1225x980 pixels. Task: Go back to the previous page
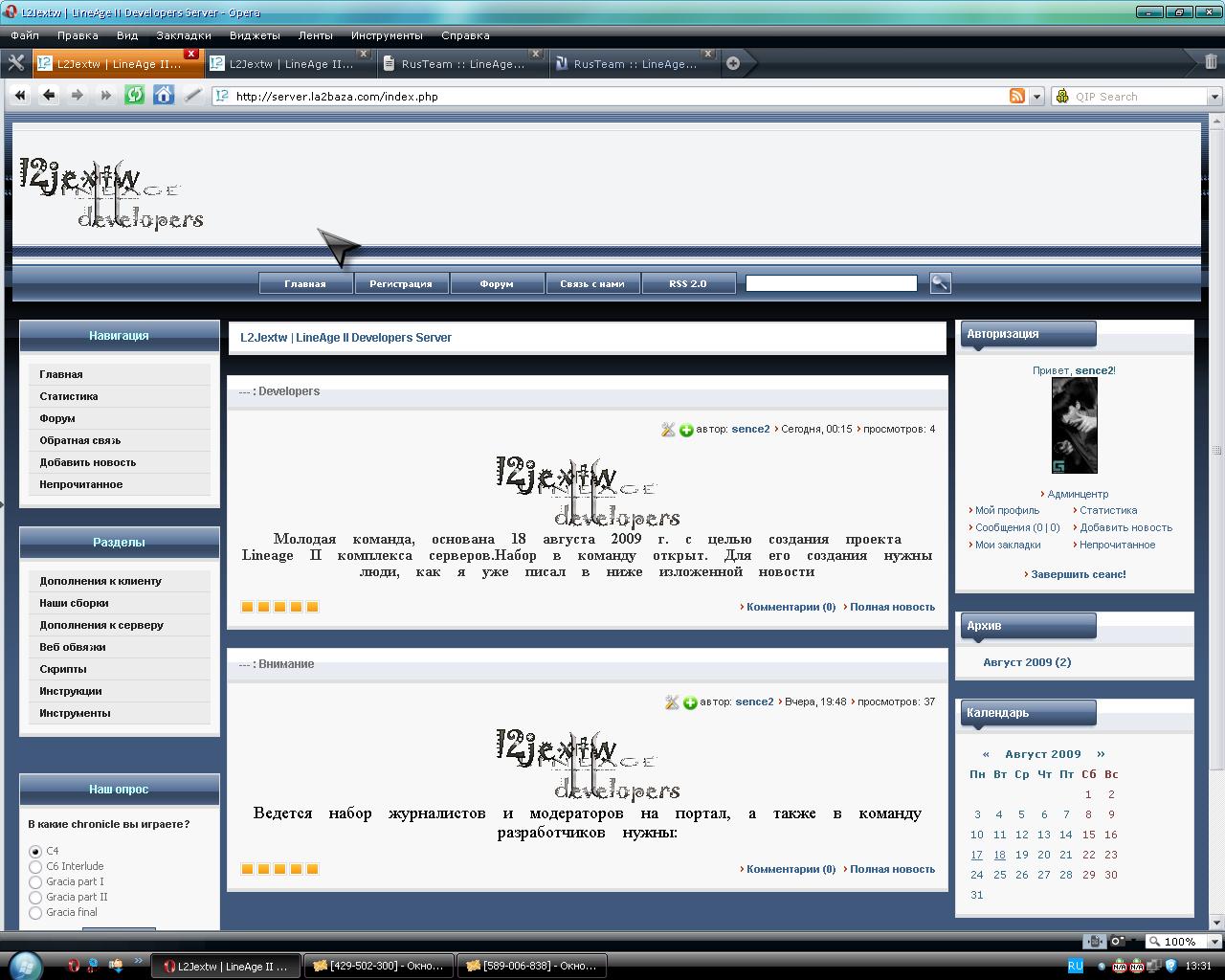(x=49, y=96)
